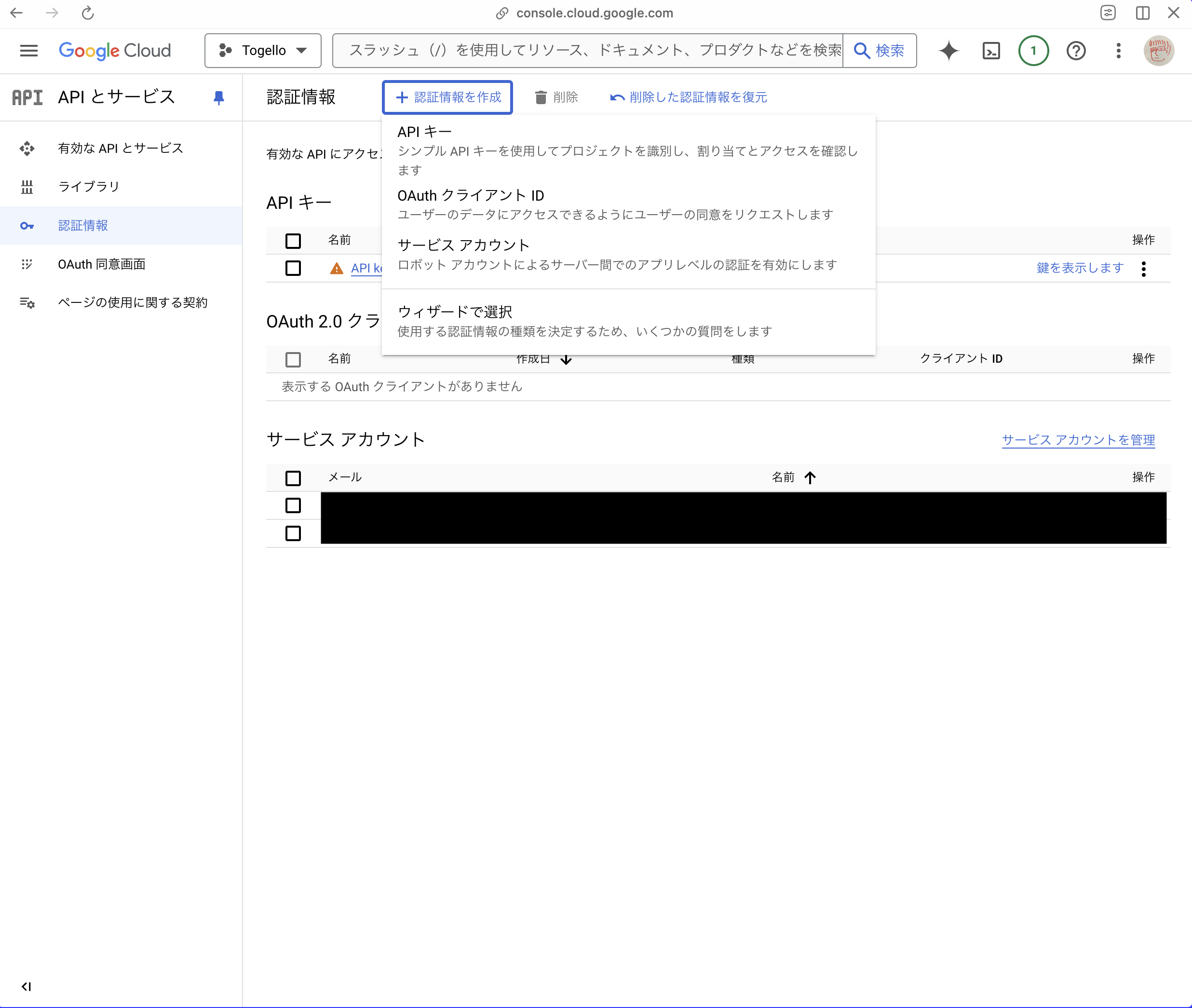This screenshot has height=1008, width=1192.
Task: Click the Gemini sparkle assistant icon
Action: [x=948, y=51]
